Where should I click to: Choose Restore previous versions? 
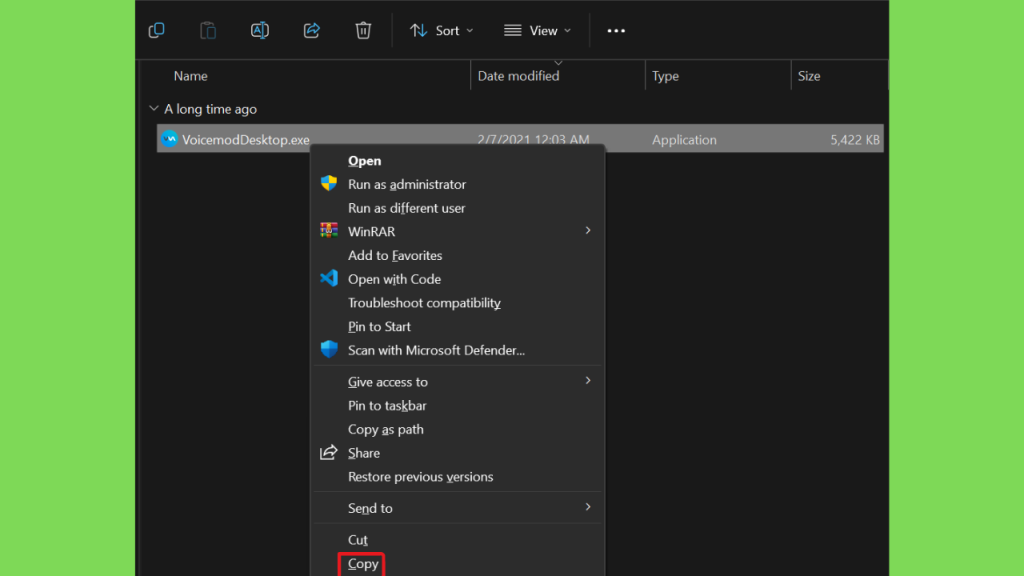coord(421,477)
